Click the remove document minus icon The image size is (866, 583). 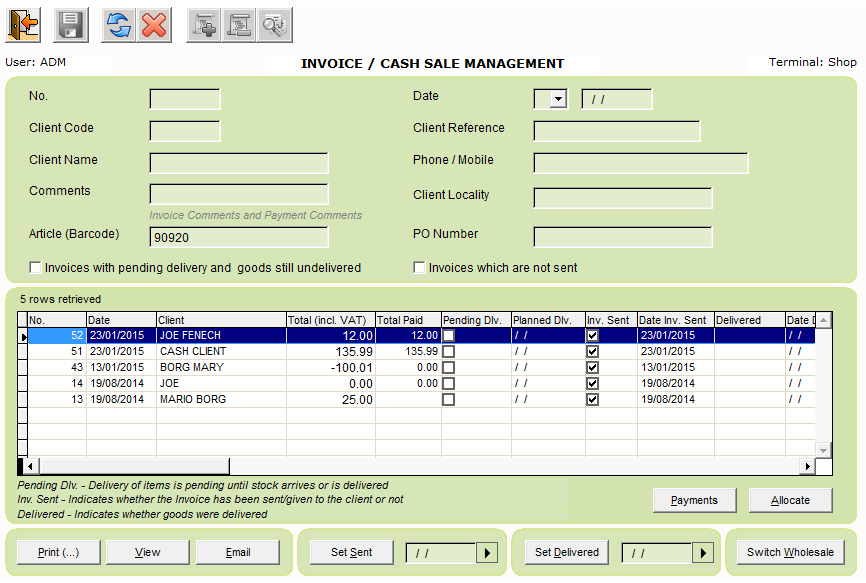tap(238, 24)
